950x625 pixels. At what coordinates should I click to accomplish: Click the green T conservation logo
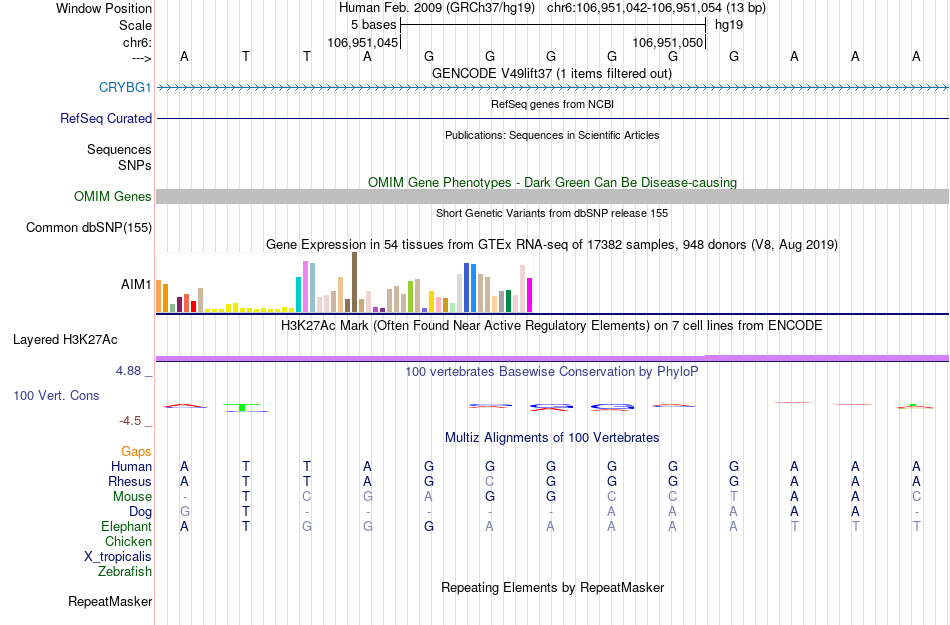242,407
